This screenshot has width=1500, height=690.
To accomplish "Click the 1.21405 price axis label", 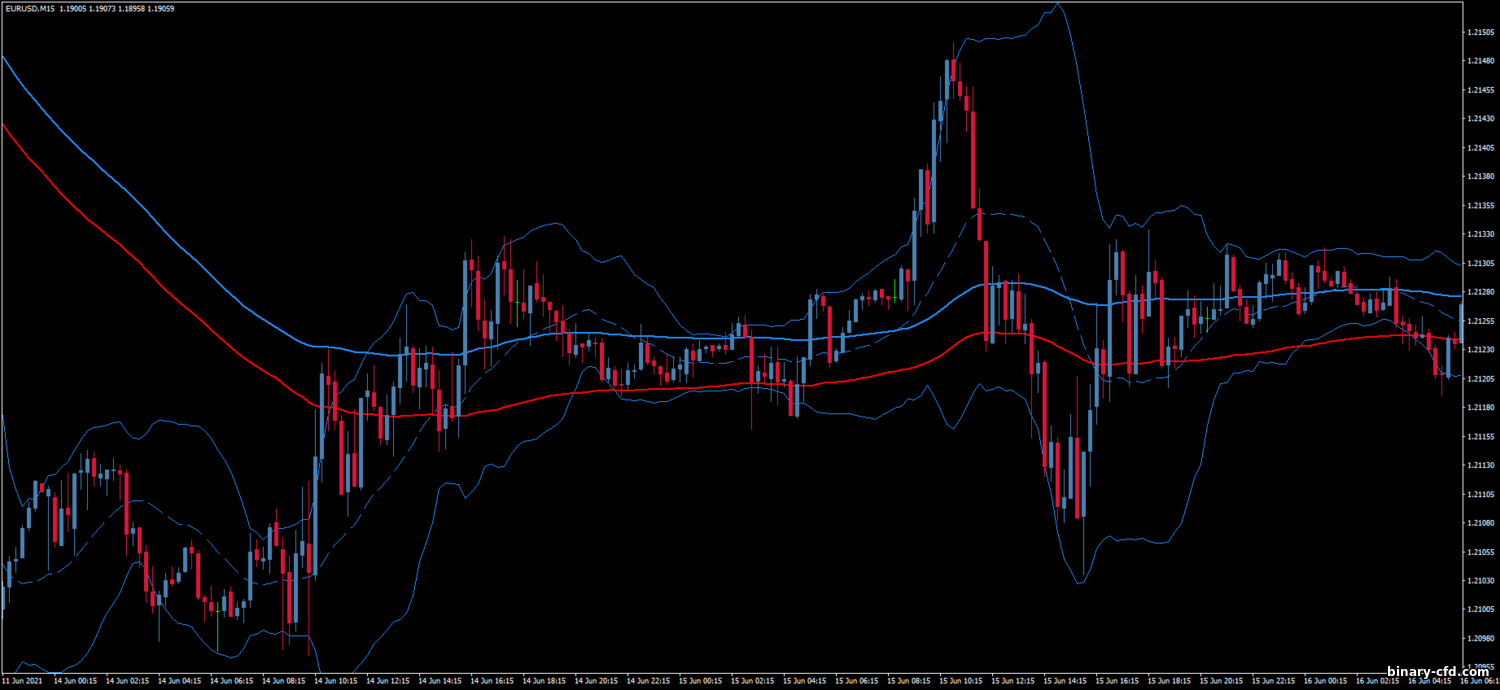I will [1480, 148].
